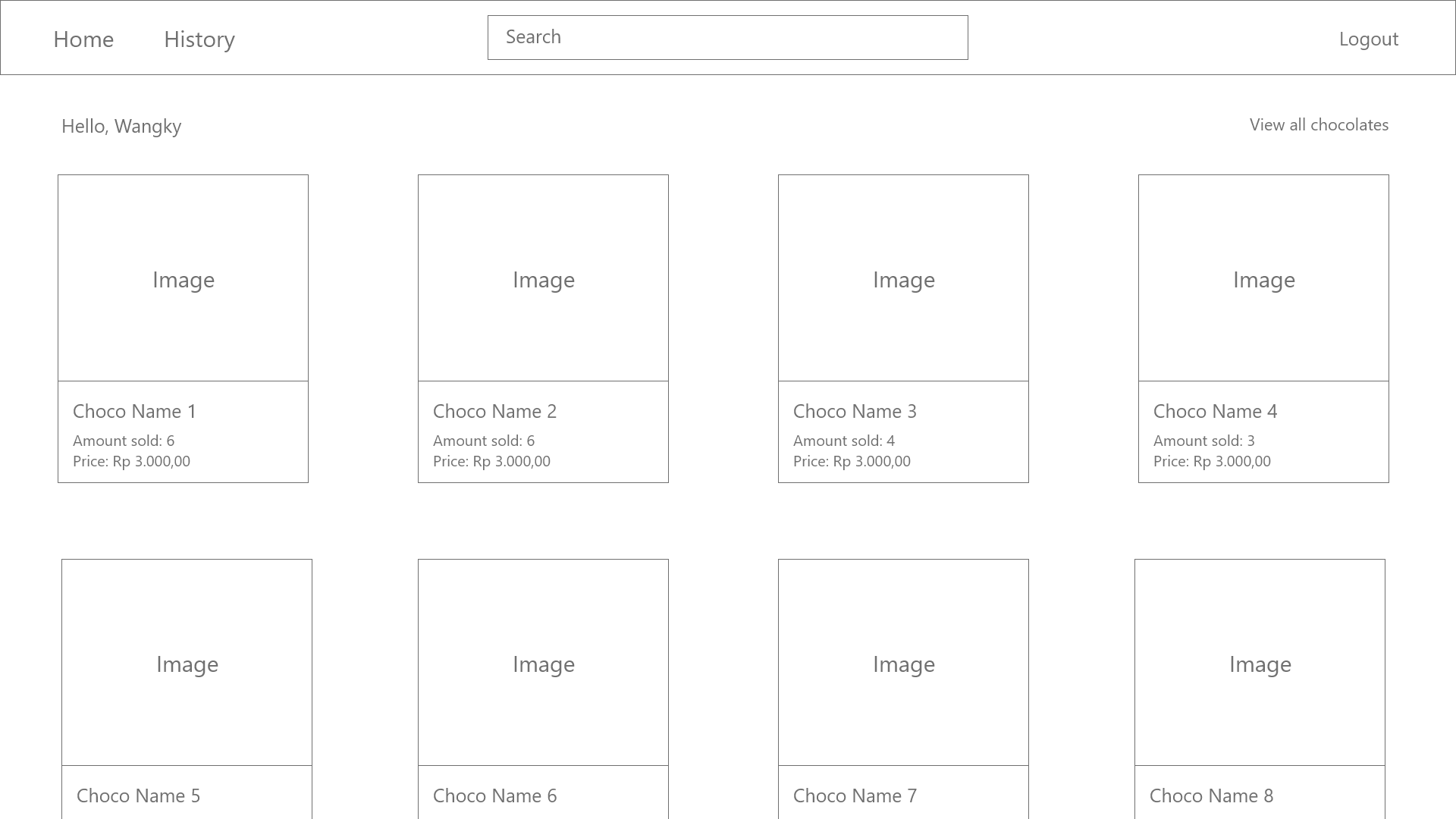This screenshot has height=819, width=1456.
Task: Select the Choco Name 1 image thumbnail
Action: point(183,278)
